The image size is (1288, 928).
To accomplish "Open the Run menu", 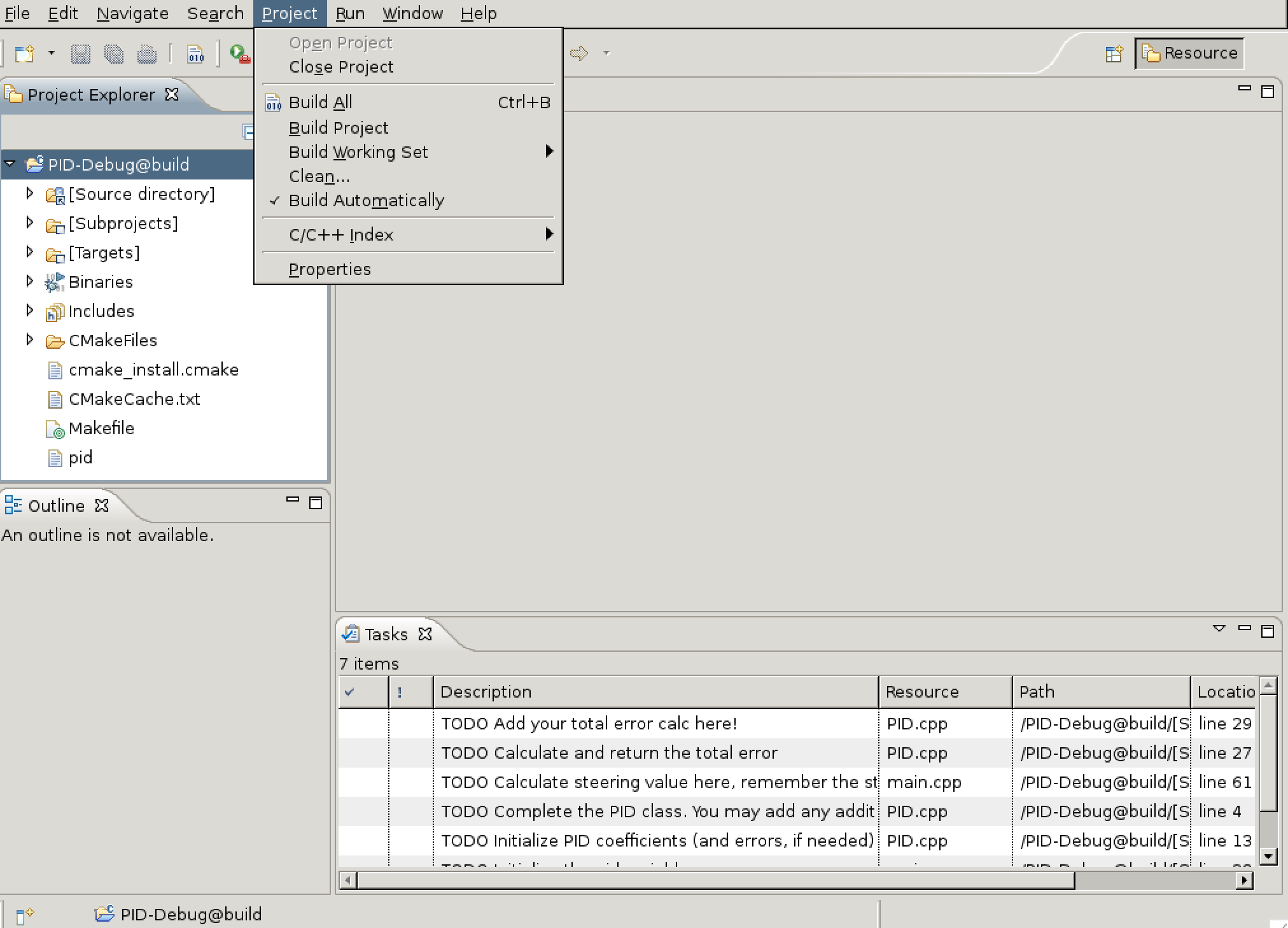I will click(x=350, y=13).
